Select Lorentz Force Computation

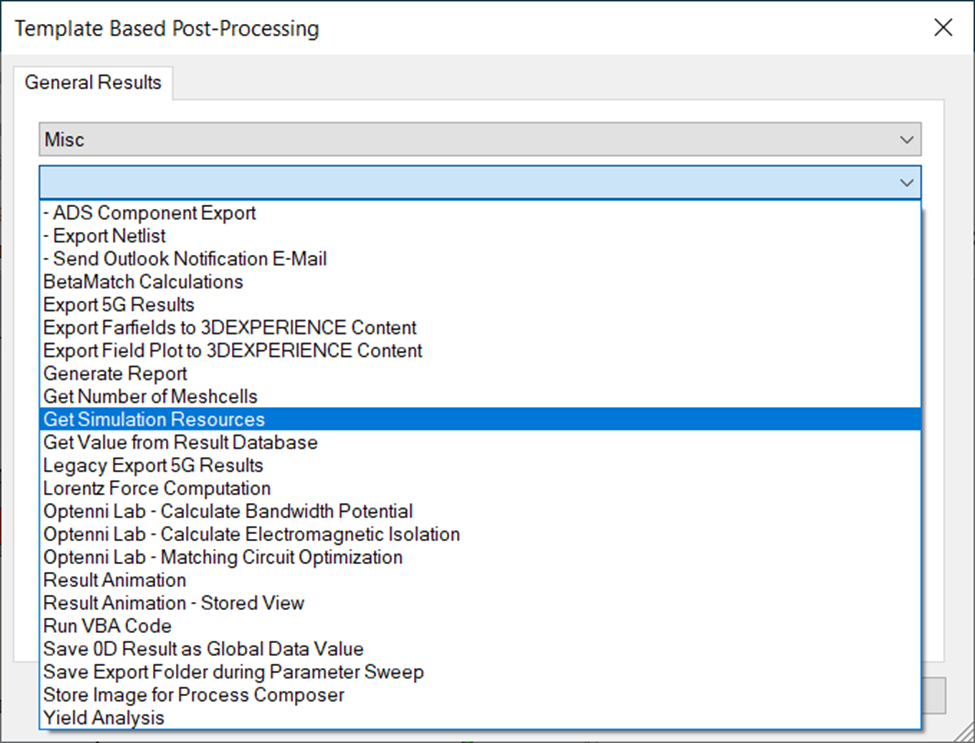point(480,488)
